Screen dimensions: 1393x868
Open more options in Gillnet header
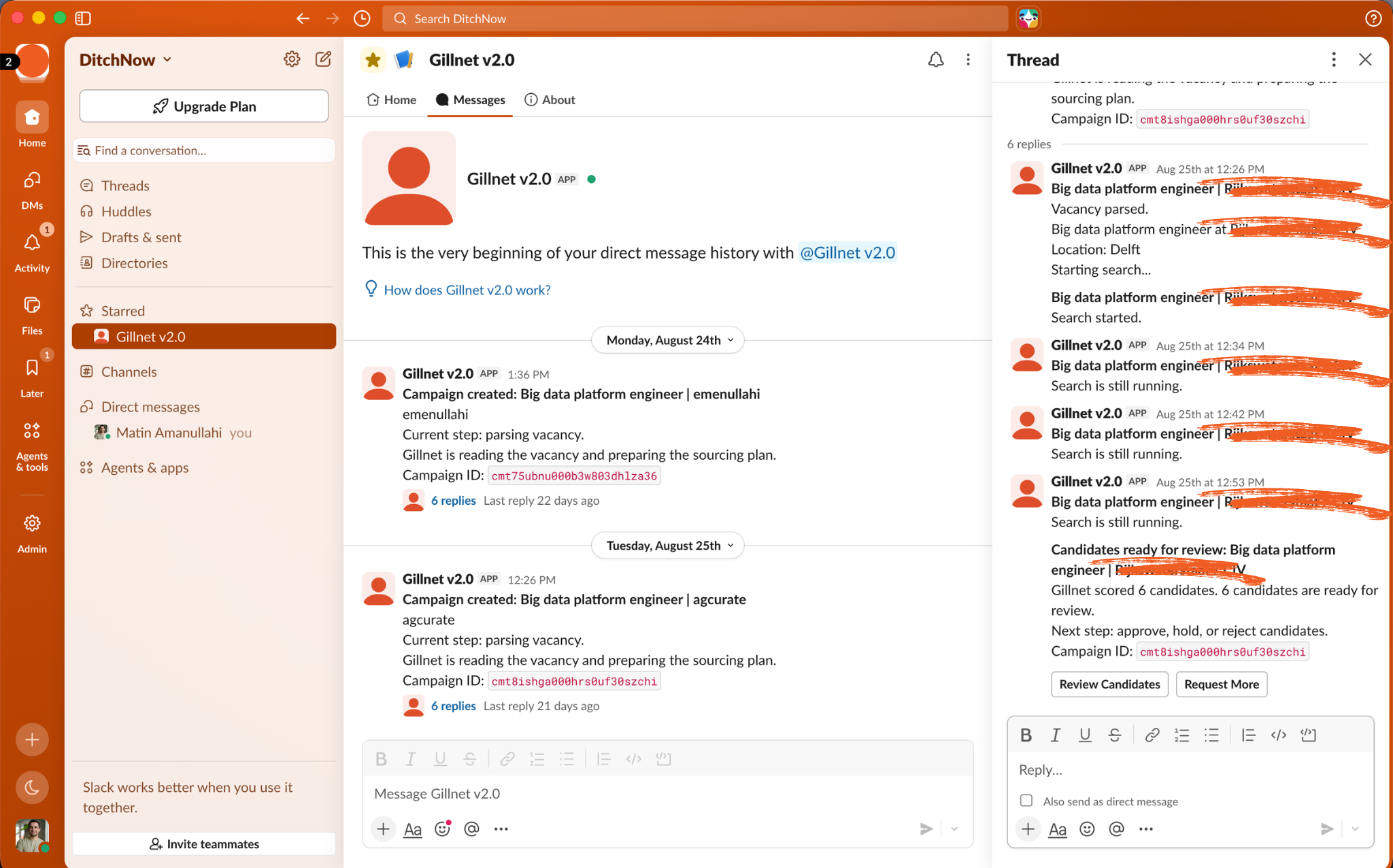click(968, 60)
